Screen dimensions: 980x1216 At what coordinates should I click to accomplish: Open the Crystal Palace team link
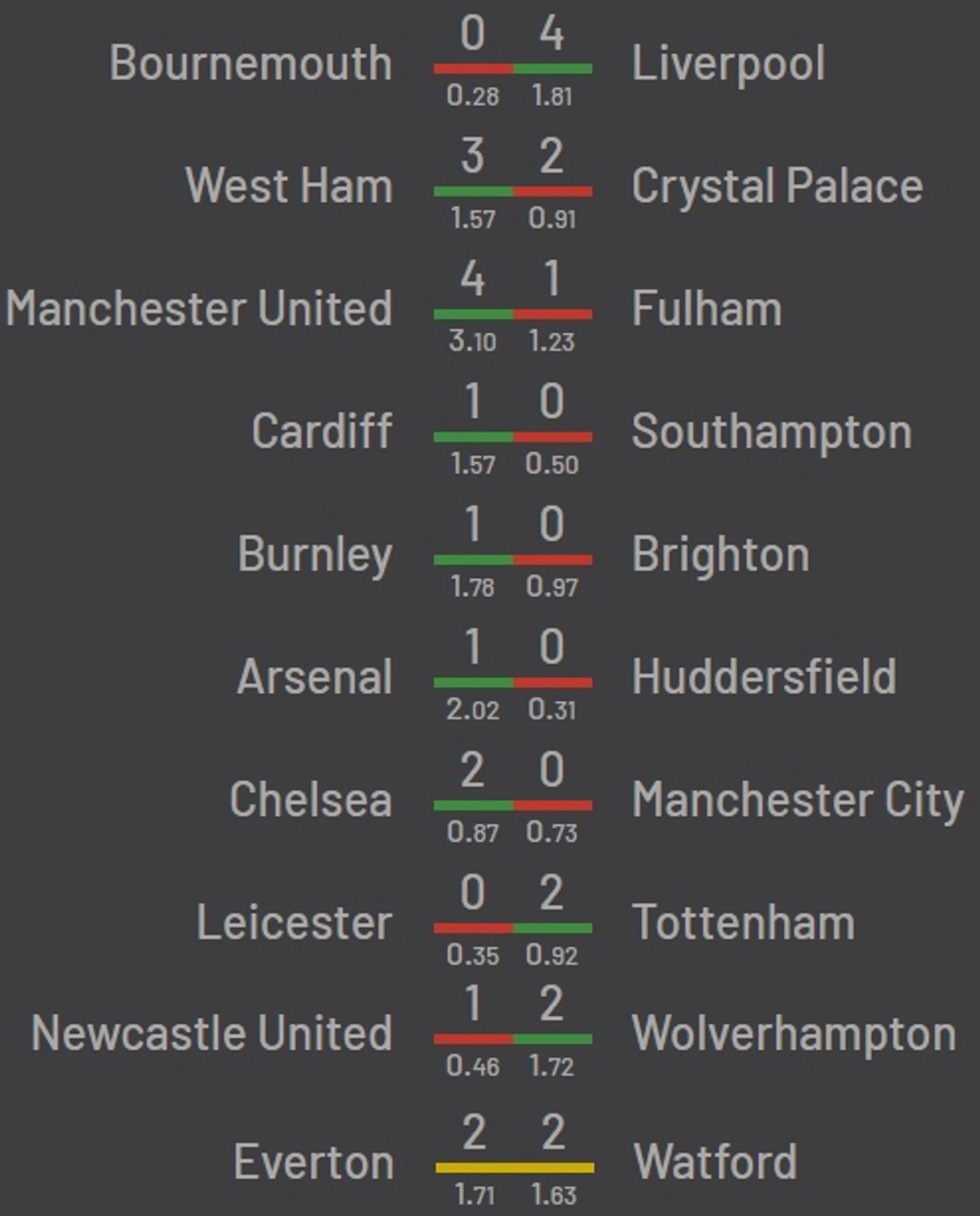(x=777, y=187)
